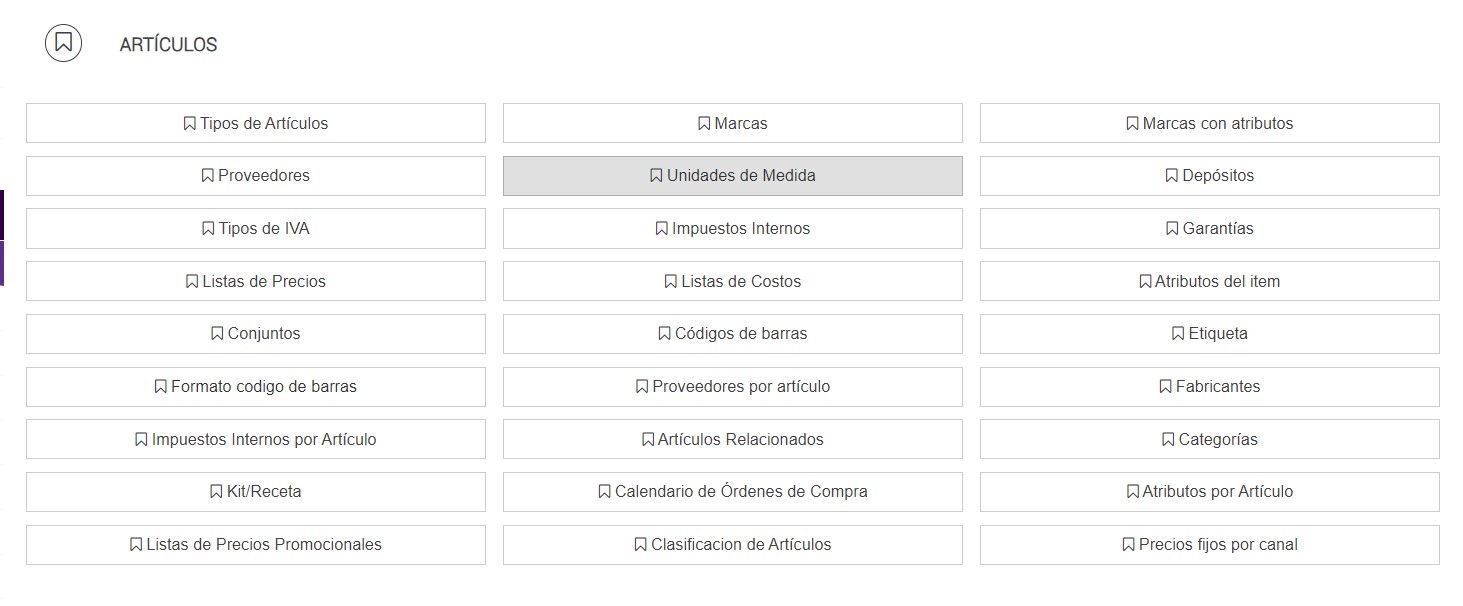
Task: Open Calendario de Órdenes de Compra
Action: 733,491
